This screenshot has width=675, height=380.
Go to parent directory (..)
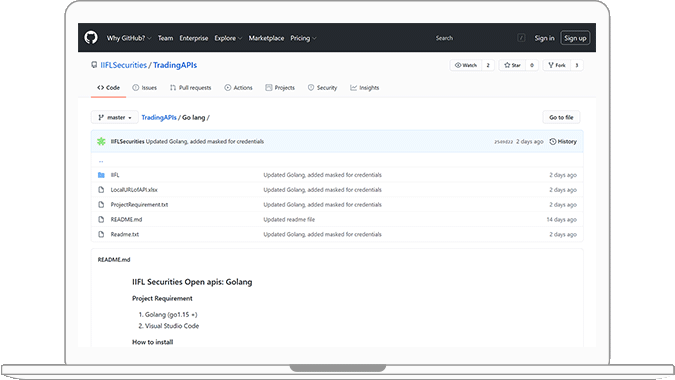[x=101, y=161]
